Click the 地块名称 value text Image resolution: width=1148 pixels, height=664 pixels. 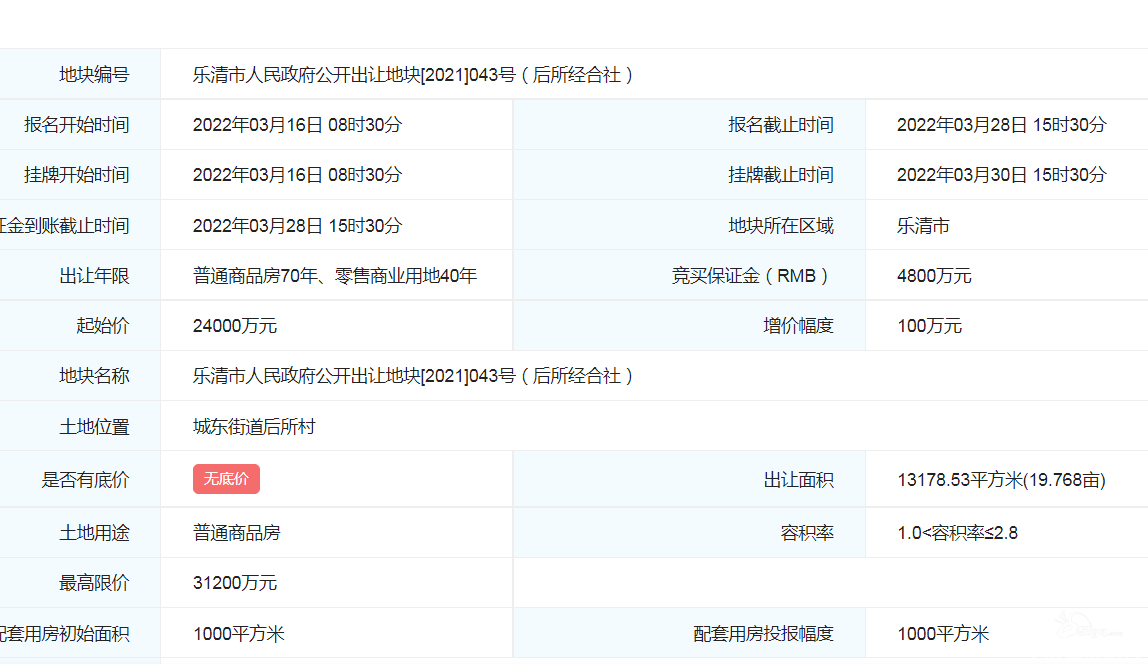pyautogui.click(x=413, y=376)
